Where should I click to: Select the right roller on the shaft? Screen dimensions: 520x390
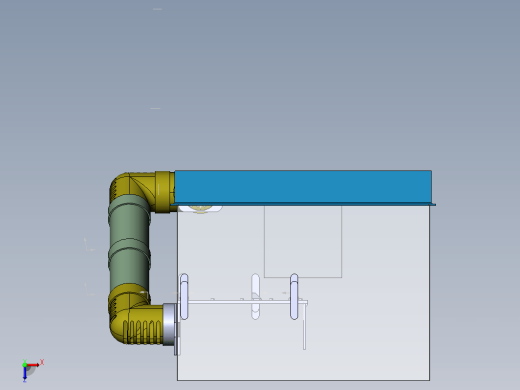coord(294,297)
